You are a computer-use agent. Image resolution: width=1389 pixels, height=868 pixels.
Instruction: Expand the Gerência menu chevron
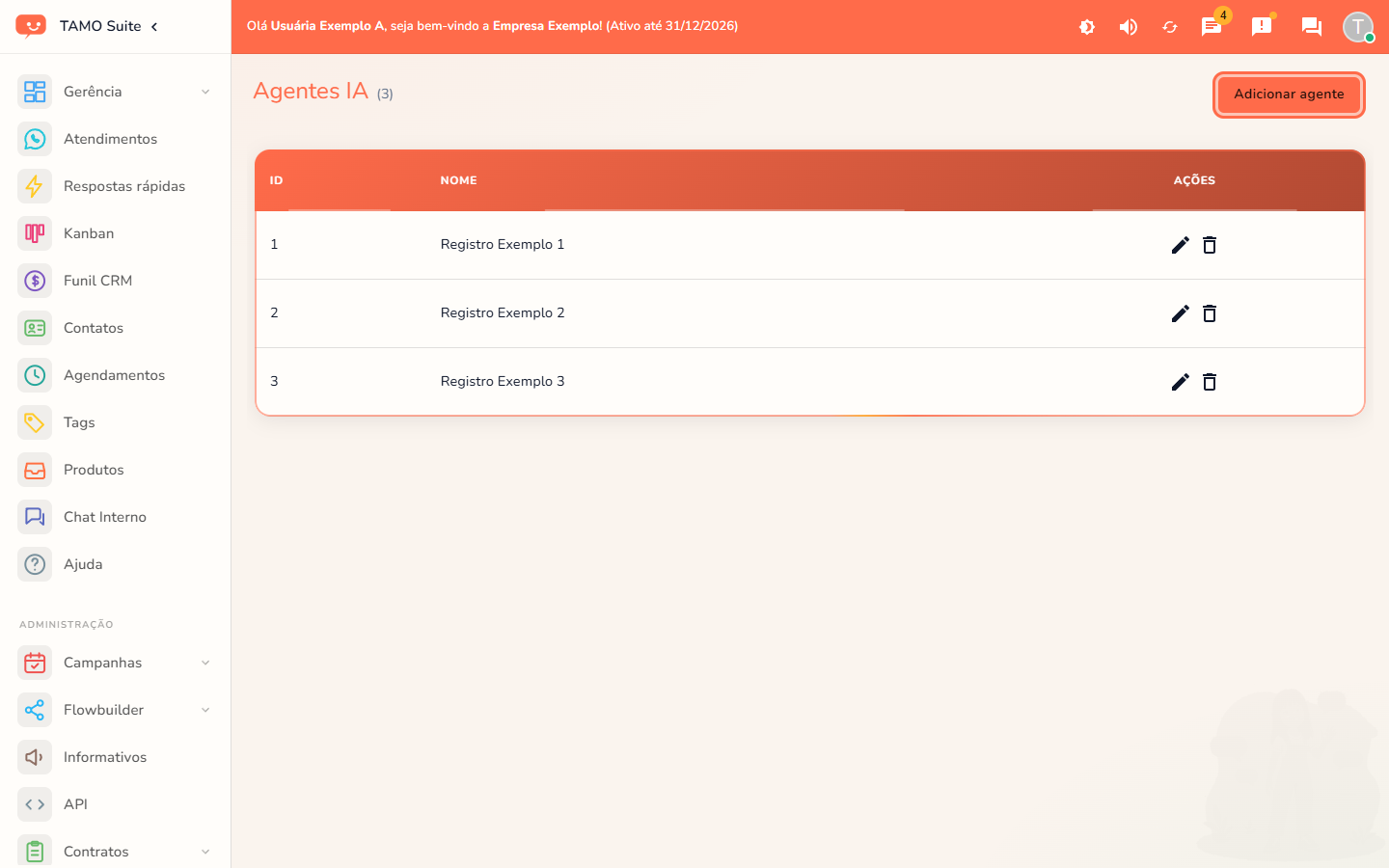205,92
